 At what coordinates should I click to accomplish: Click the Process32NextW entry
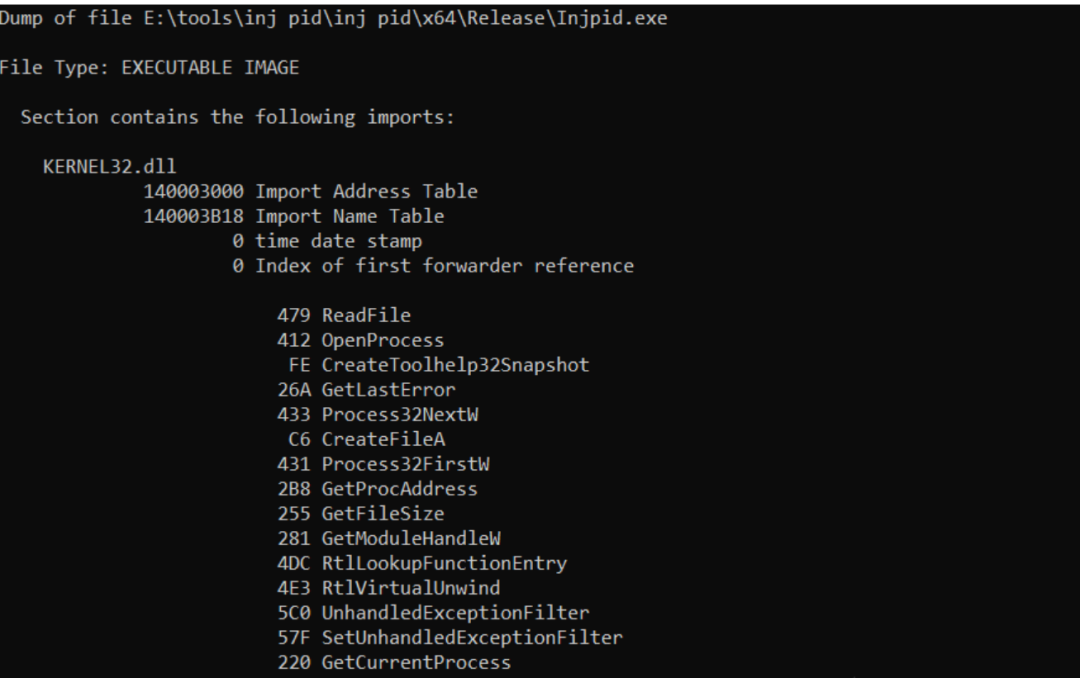click(x=377, y=415)
